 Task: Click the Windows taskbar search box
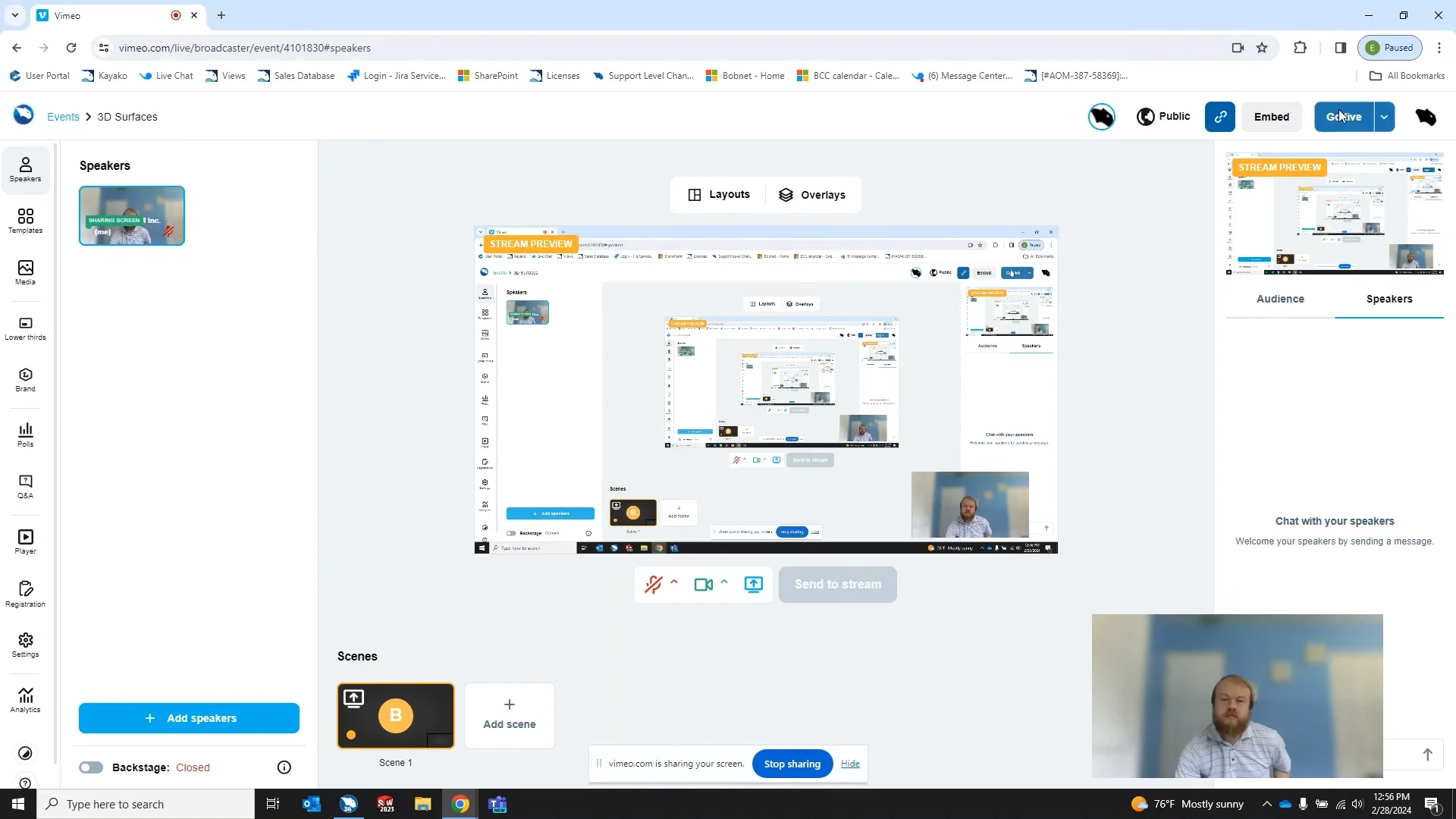pyautogui.click(x=146, y=804)
